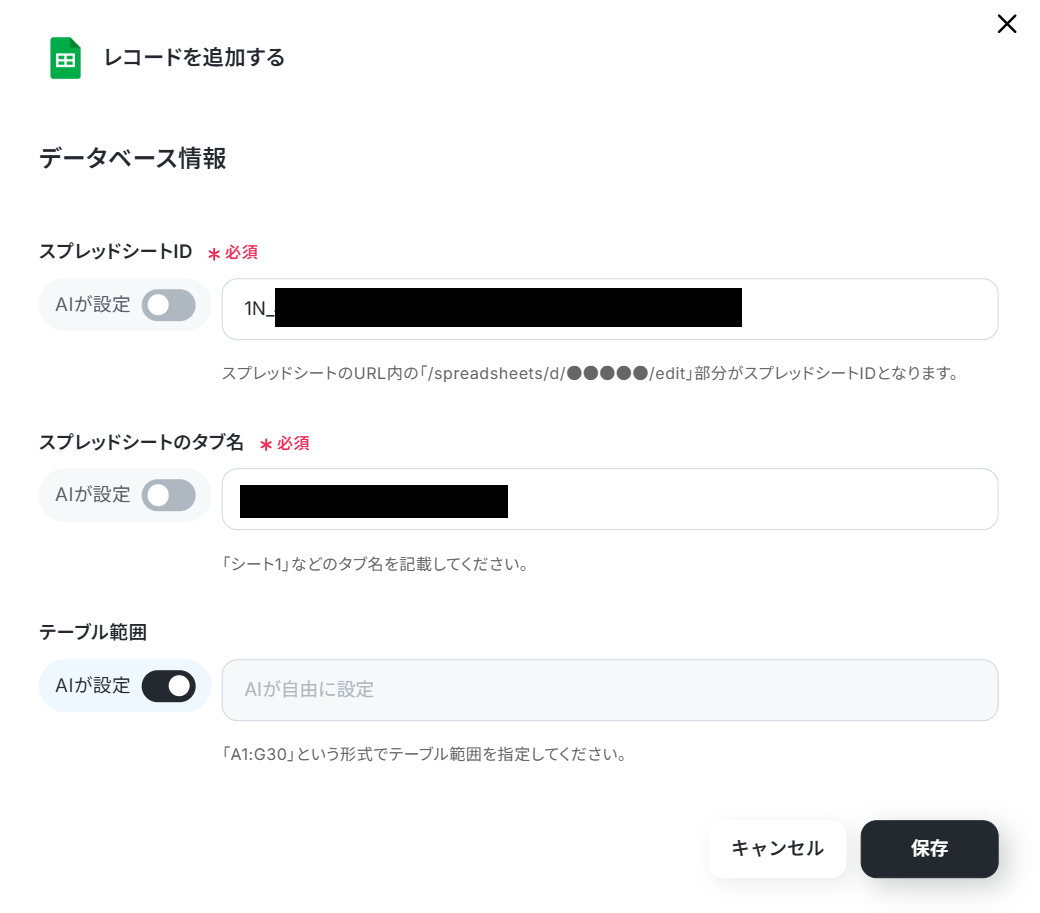Click the 必須 marker beside スプレッドシートID
This screenshot has height=913, width=1040.
tap(233, 253)
